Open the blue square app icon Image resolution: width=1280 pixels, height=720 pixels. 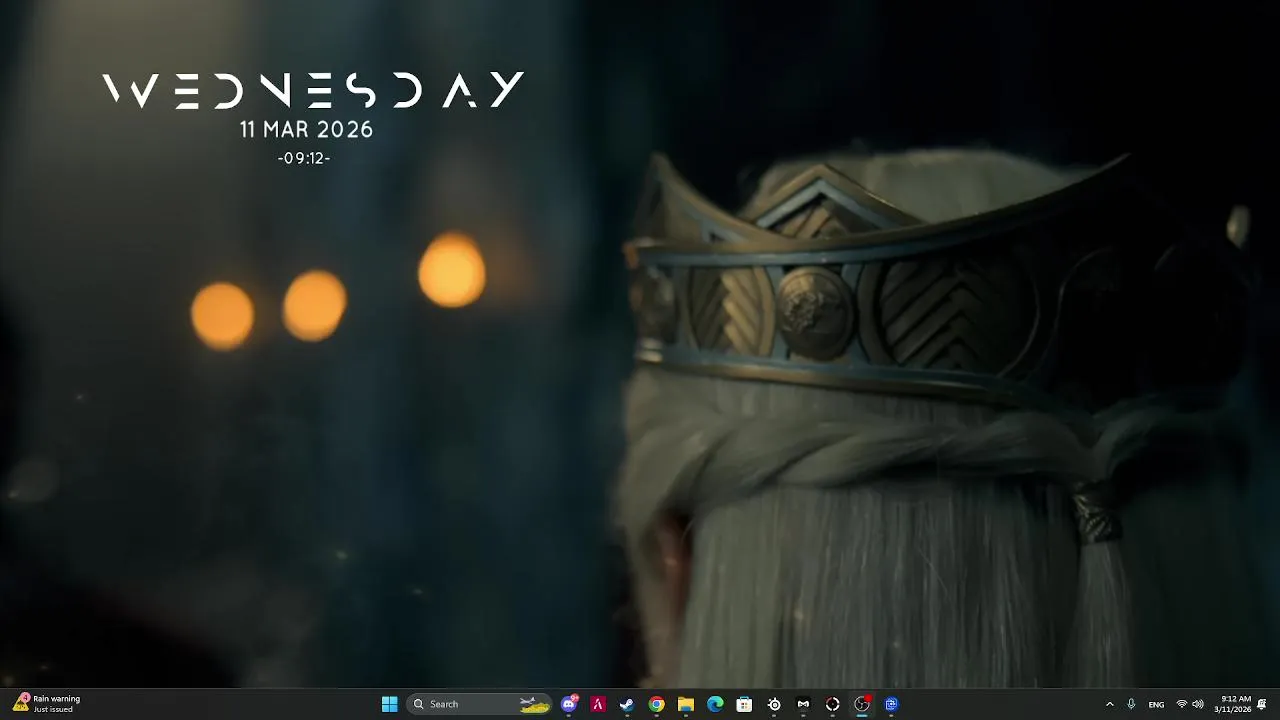click(x=891, y=704)
